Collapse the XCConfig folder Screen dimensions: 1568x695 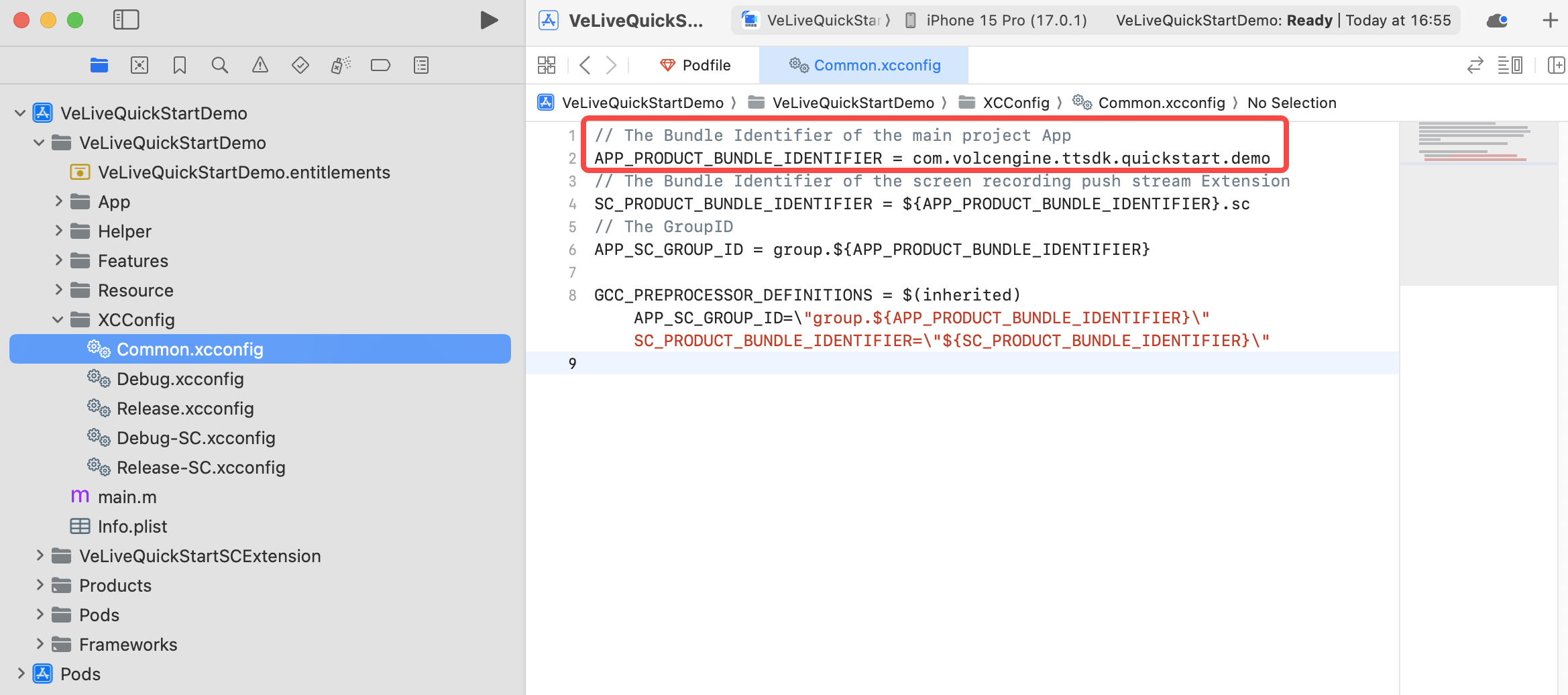coord(58,320)
